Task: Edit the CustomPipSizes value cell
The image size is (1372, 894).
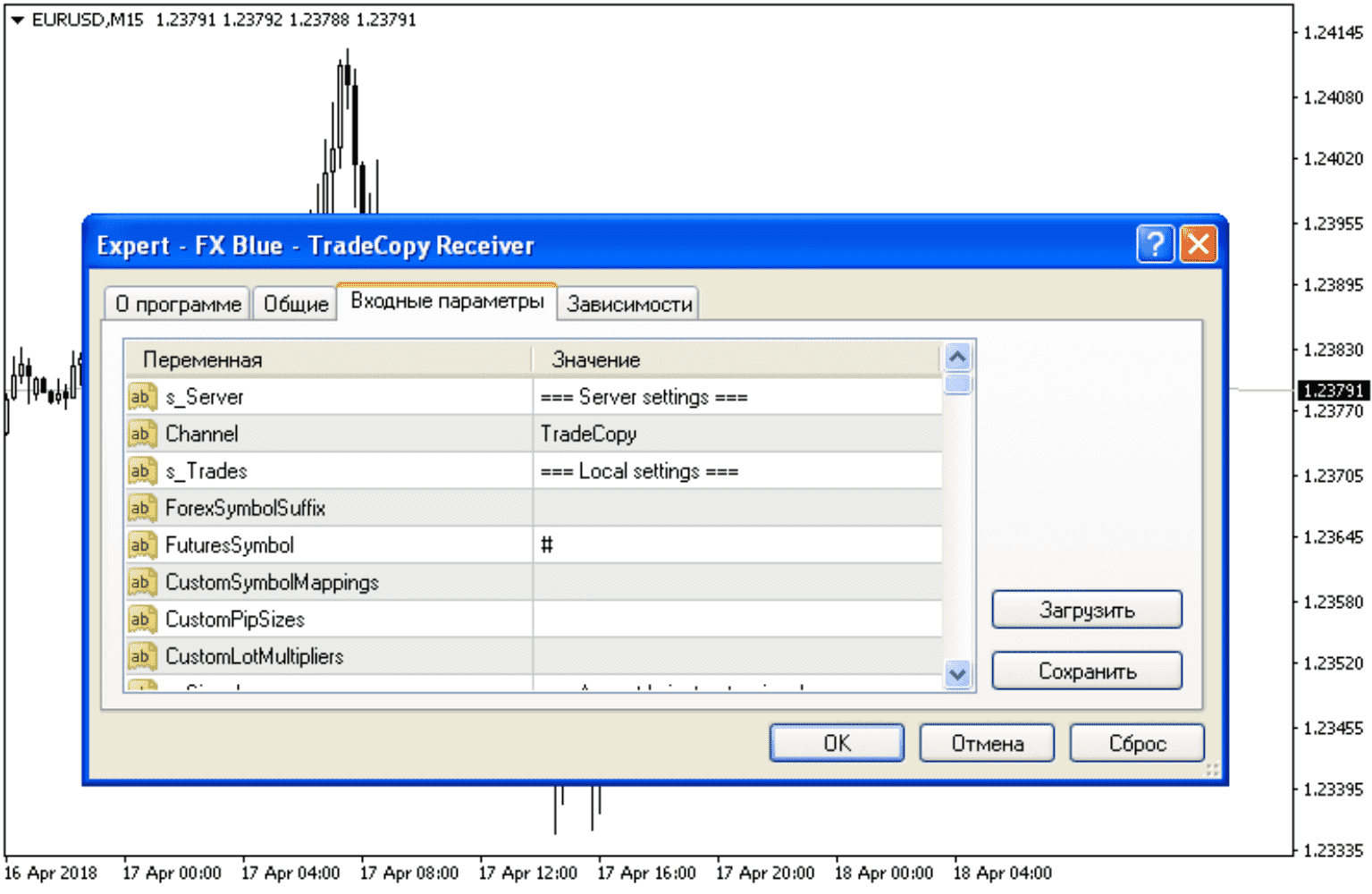Action: point(737,620)
